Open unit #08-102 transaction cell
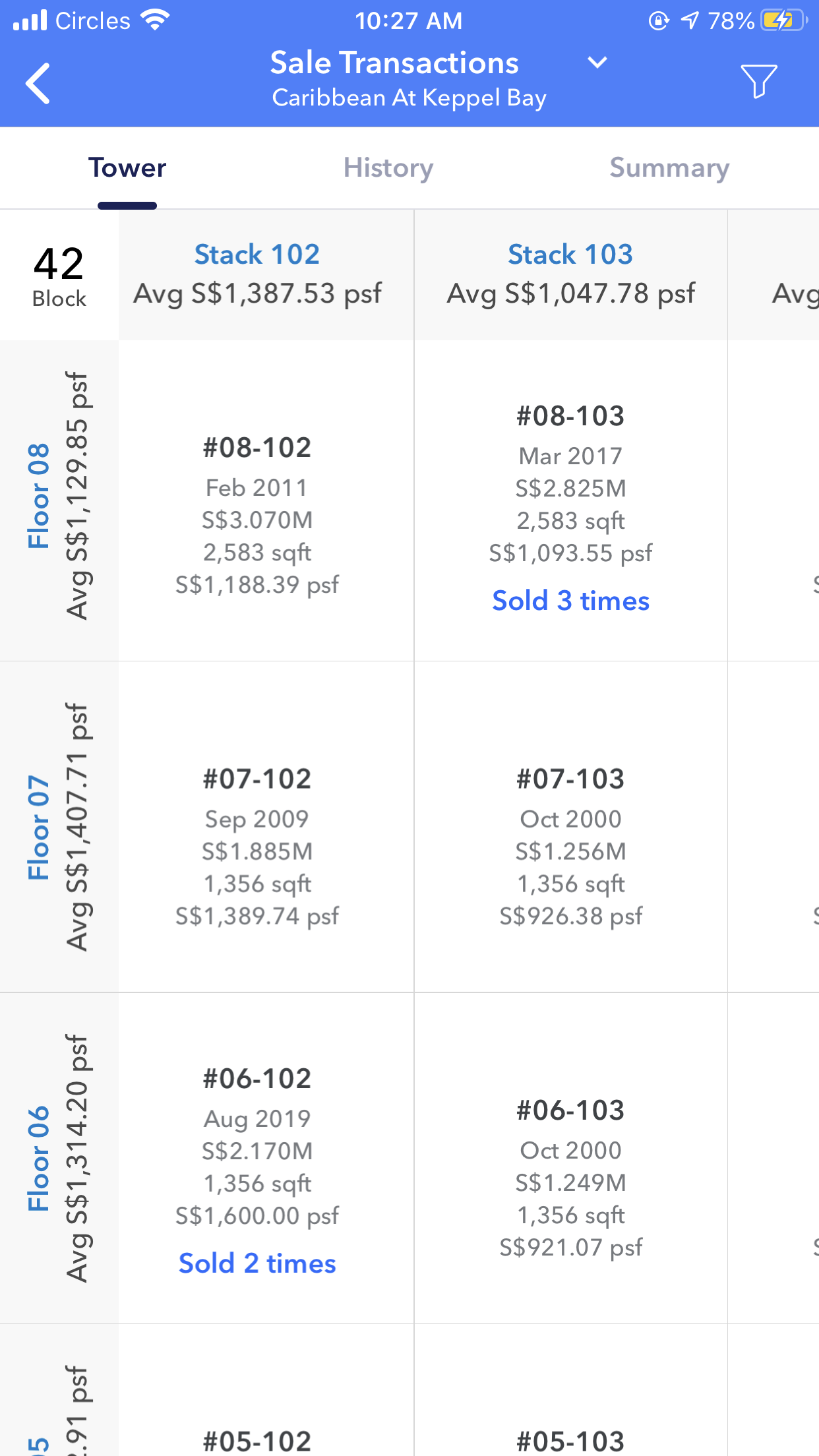This screenshot has height=1456, width=819. [257, 516]
